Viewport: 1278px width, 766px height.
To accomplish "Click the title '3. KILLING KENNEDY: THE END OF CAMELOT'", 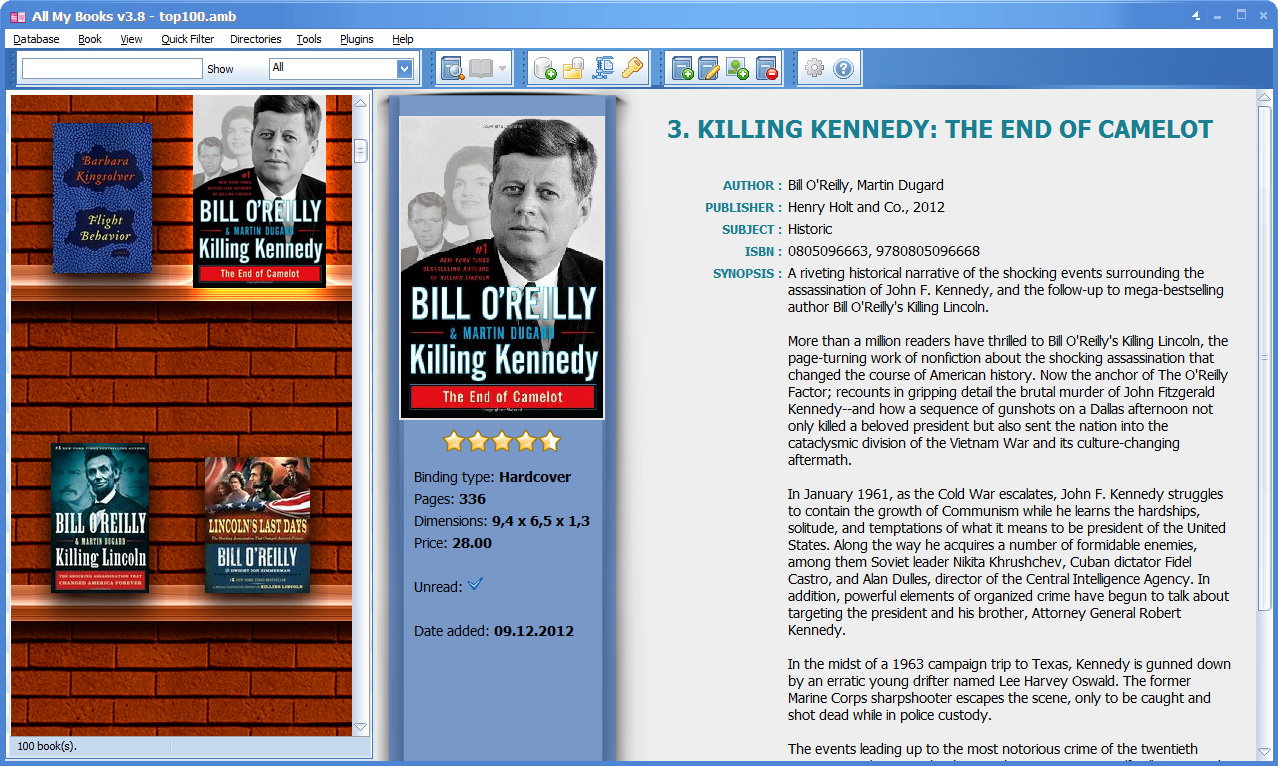I will [x=940, y=129].
